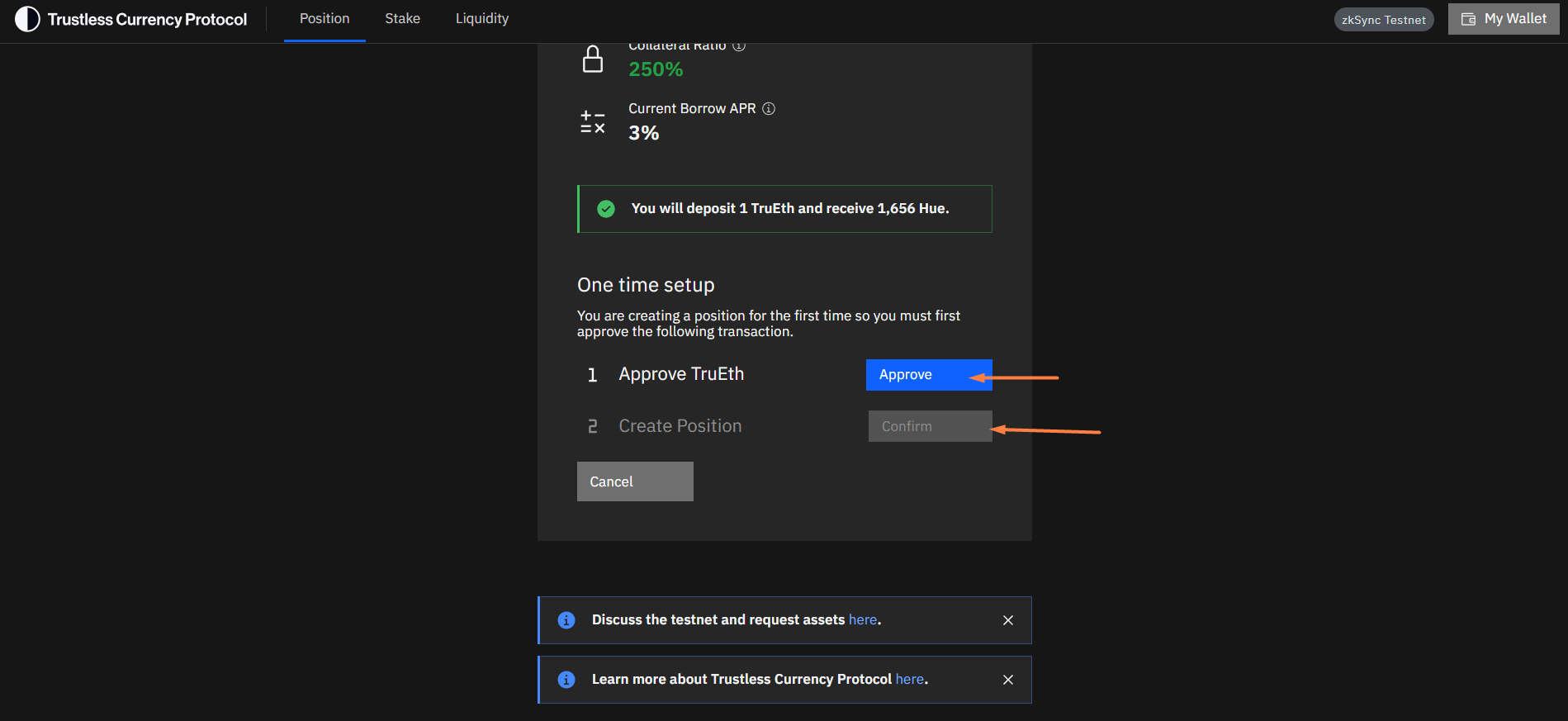This screenshot has height=721, width=1568.
Task: Click info icon next to Collateral Ratio
Action: (739, 47)
